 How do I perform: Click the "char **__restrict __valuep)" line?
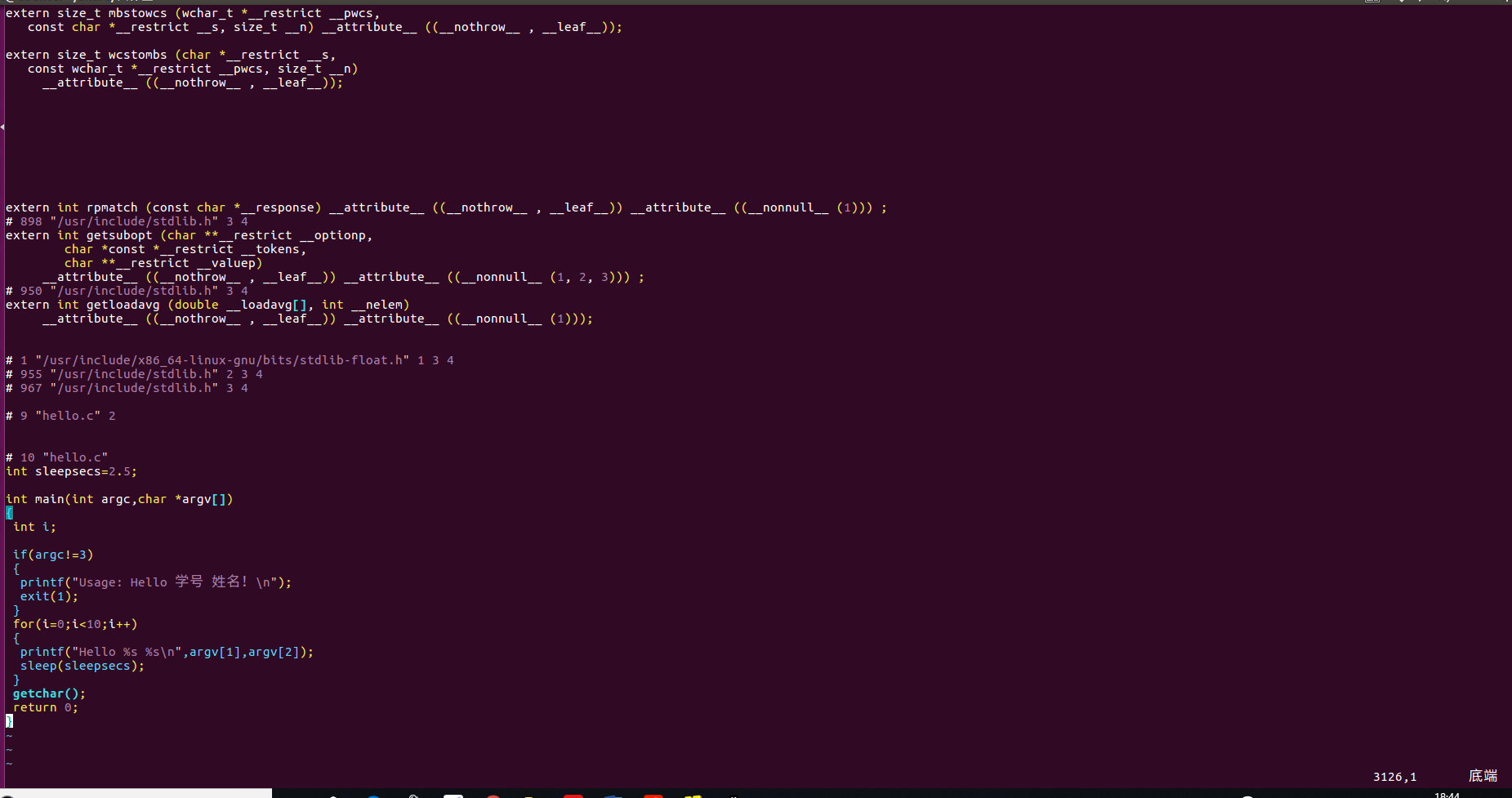click(163, 263)
